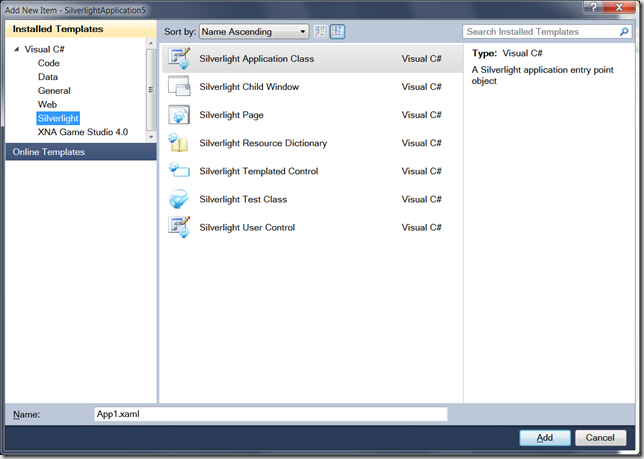Click the Silverlight Resource Dictionary book icon
The width and height of the screenshot is (644, 459).
click(179, 142)
